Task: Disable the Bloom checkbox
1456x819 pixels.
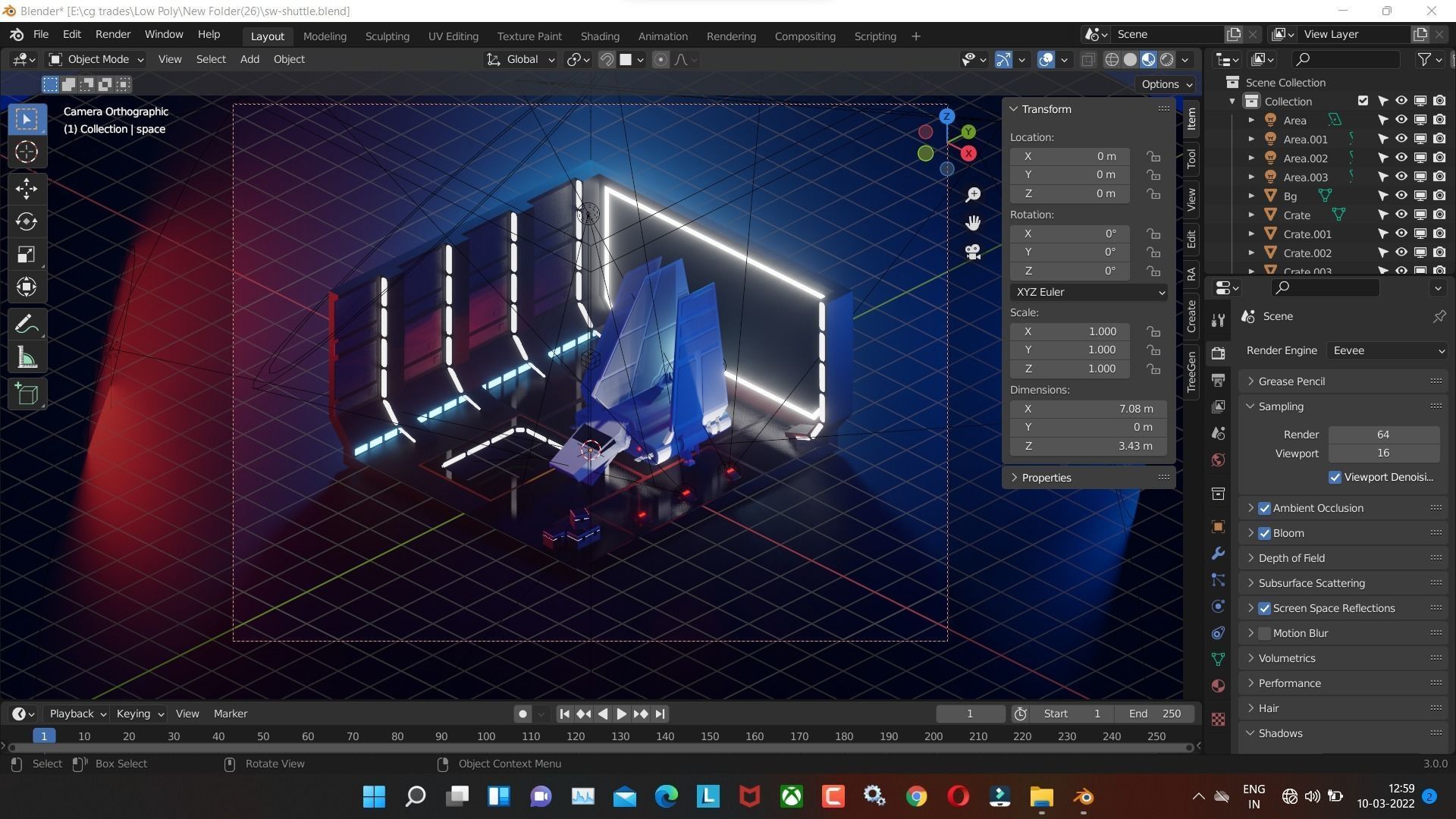Action: click(x=1264, y=533)
